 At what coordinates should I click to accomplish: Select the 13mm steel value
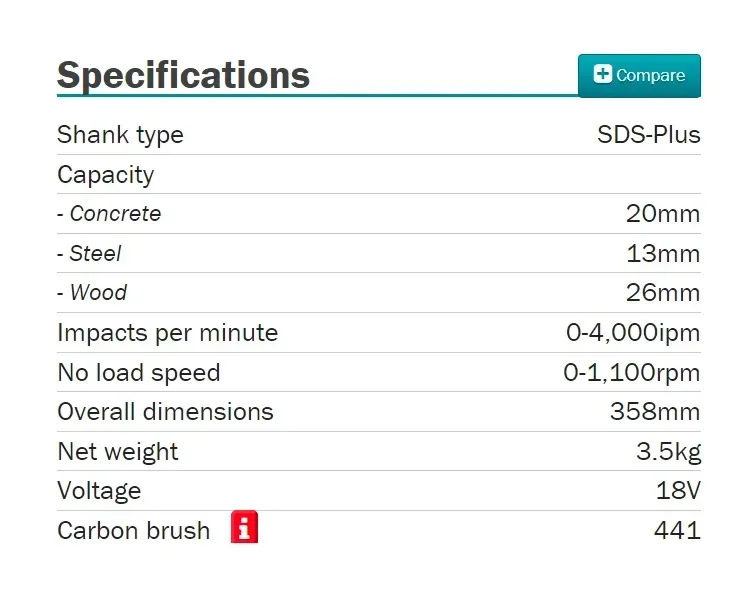(663, 254)
